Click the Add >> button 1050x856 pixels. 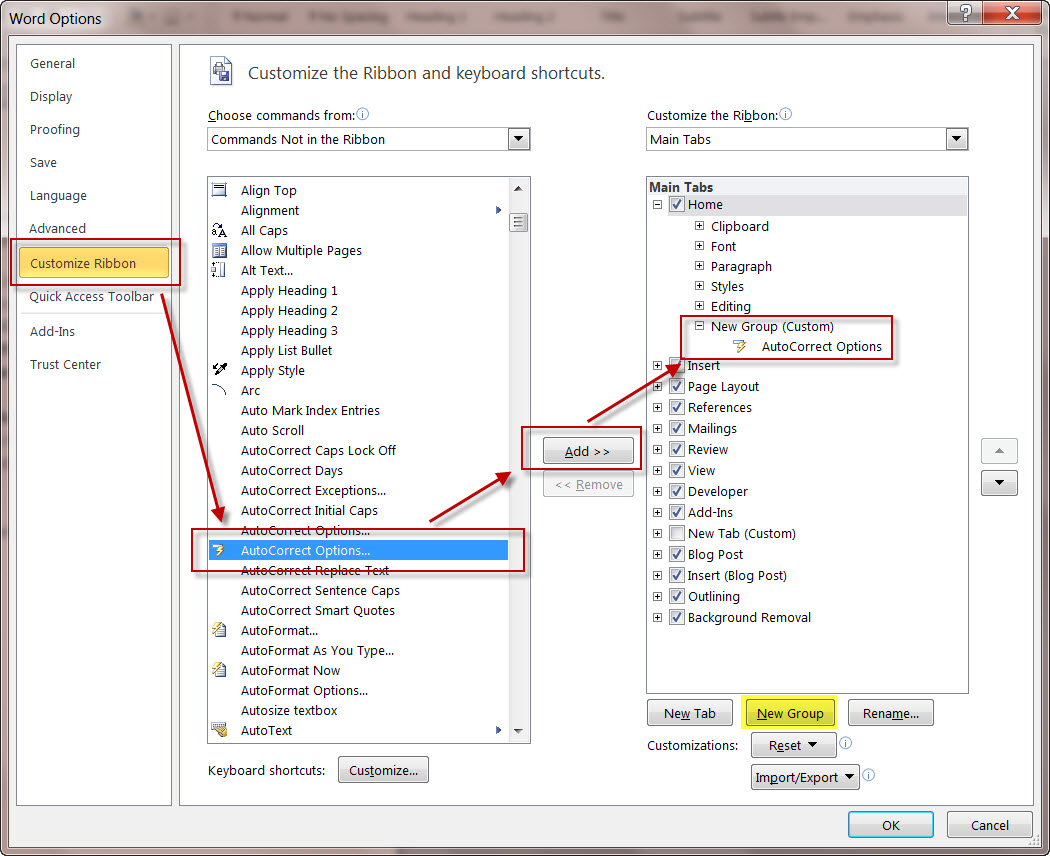(x=588, y=451)
